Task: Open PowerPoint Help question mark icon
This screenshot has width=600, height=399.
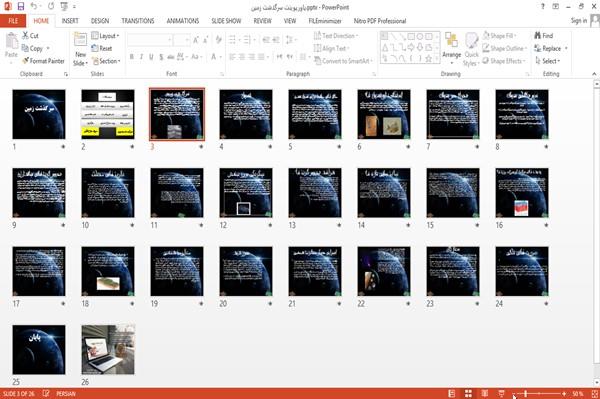Action: click(x=543, y=7)
